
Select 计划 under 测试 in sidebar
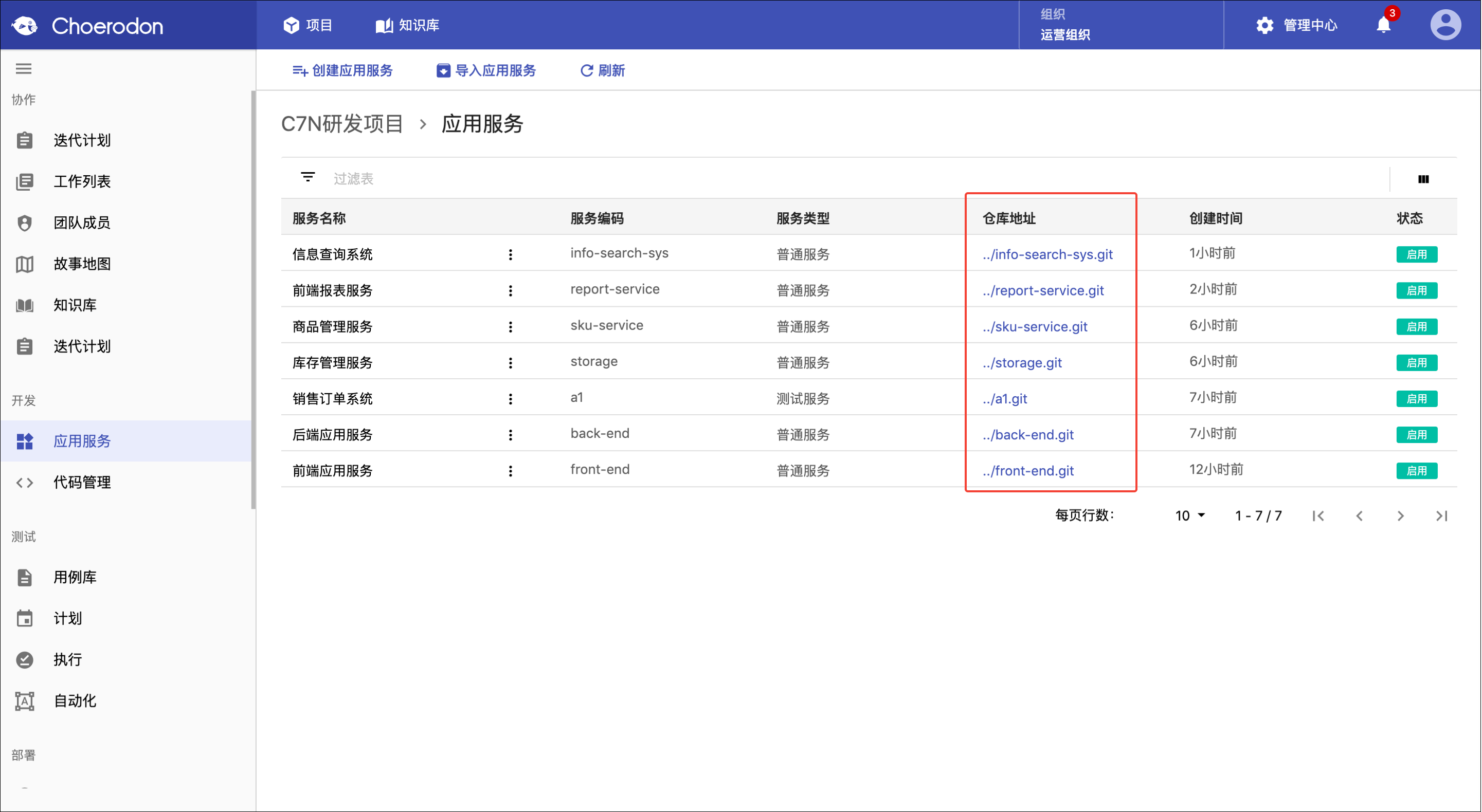click(x=125, y=619)
